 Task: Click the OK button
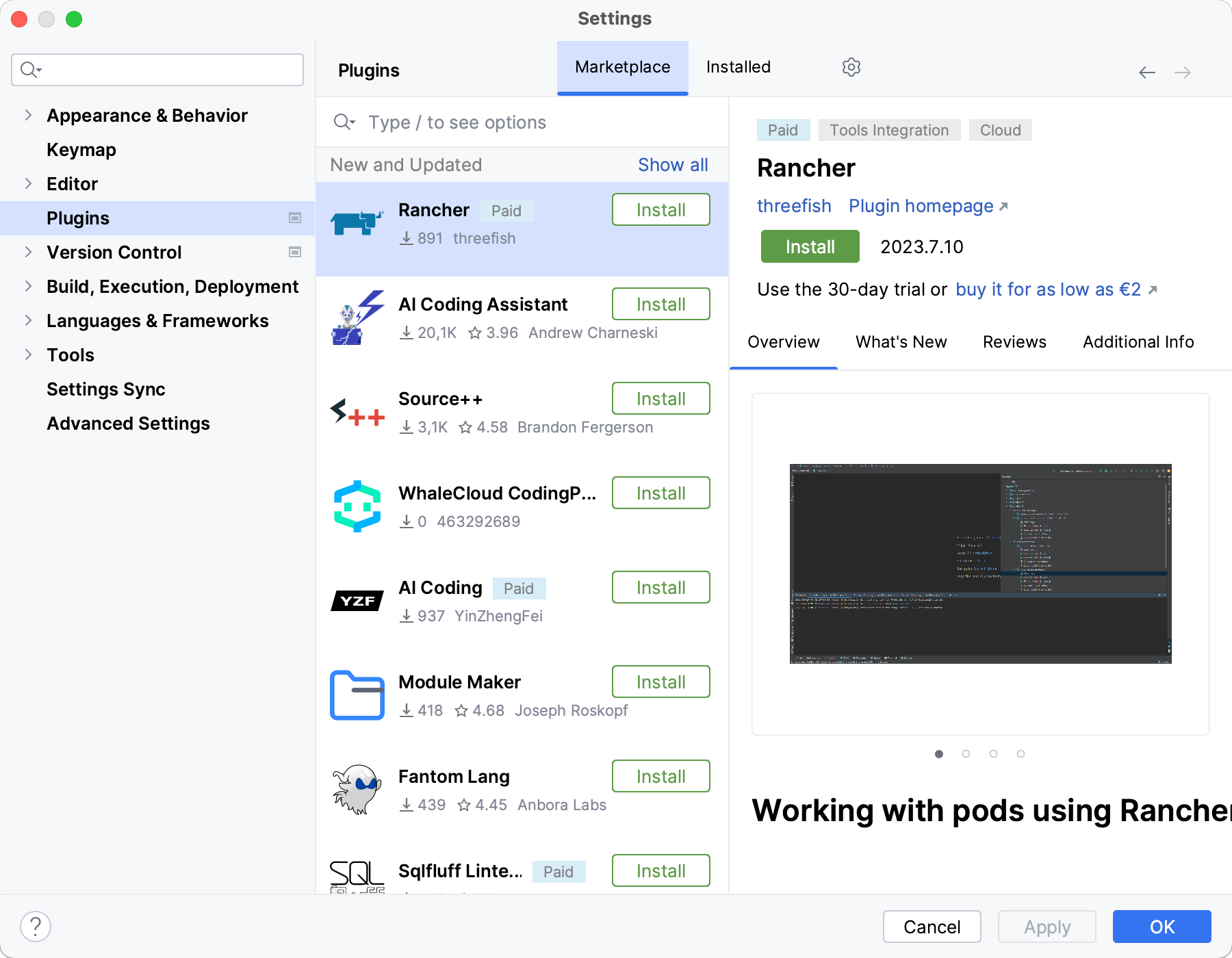tap(1162, 927)
